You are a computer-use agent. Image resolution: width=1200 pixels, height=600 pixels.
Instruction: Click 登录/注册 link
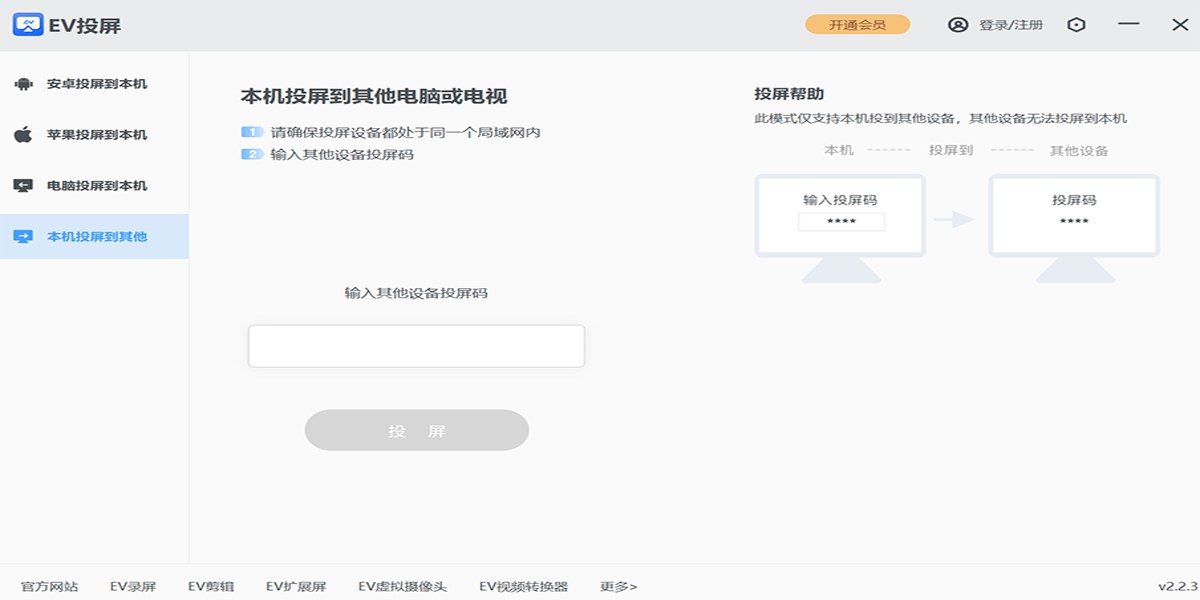[1011, 25]
